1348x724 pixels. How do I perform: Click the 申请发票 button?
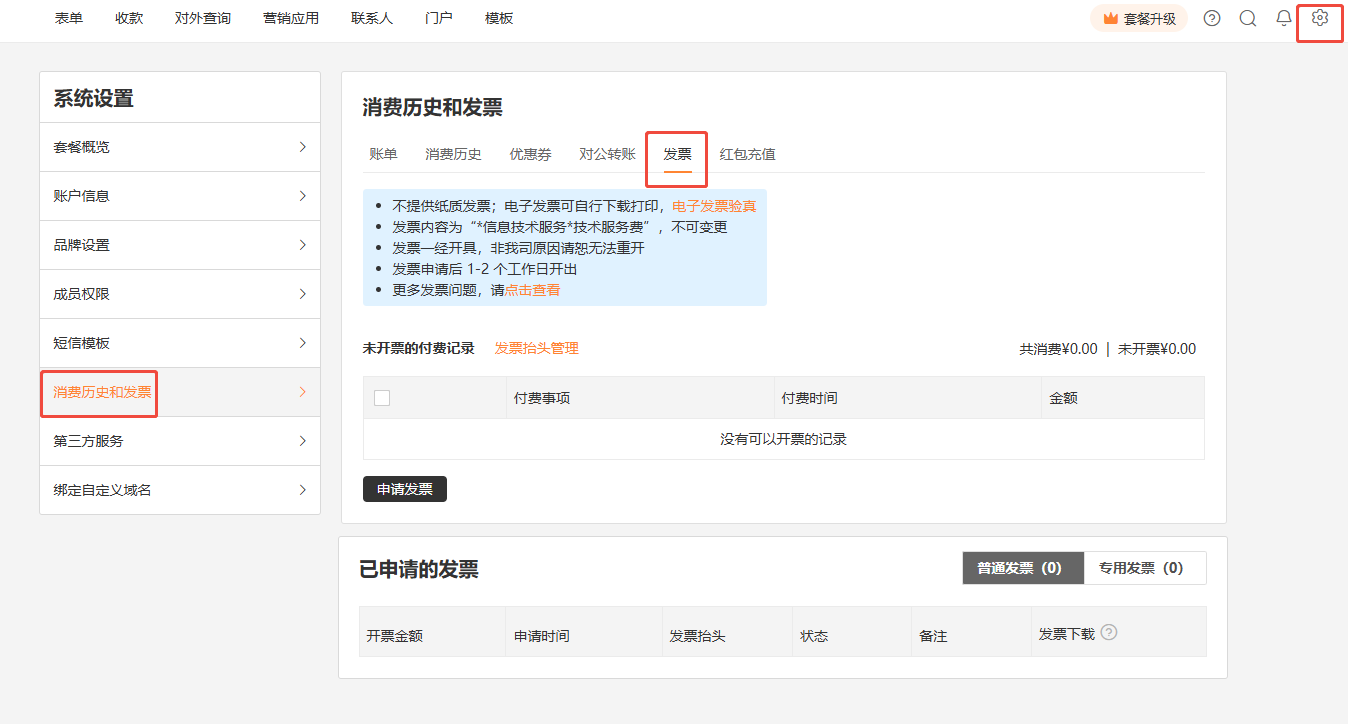405,489
